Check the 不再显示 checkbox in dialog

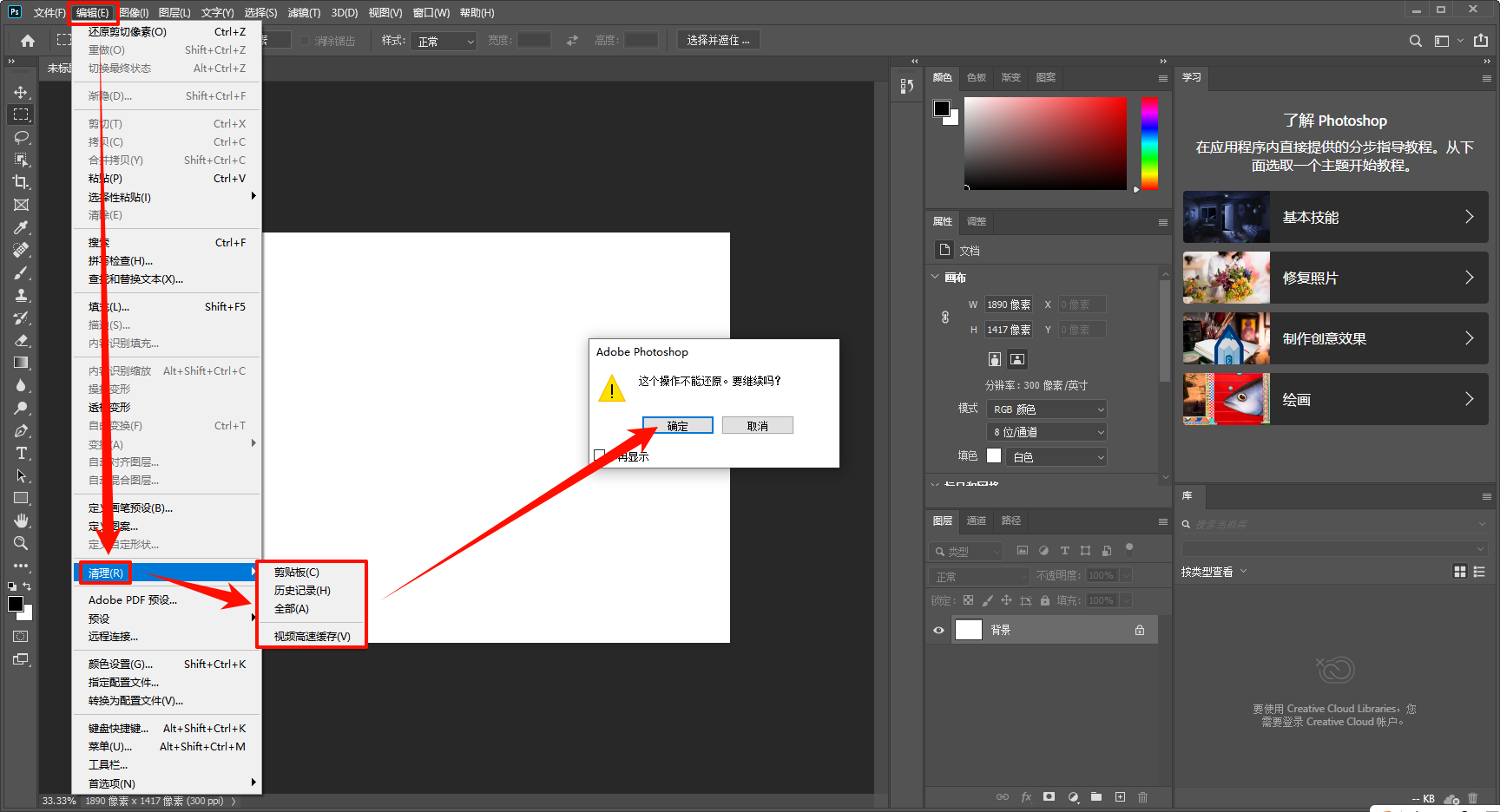point(599,455)
